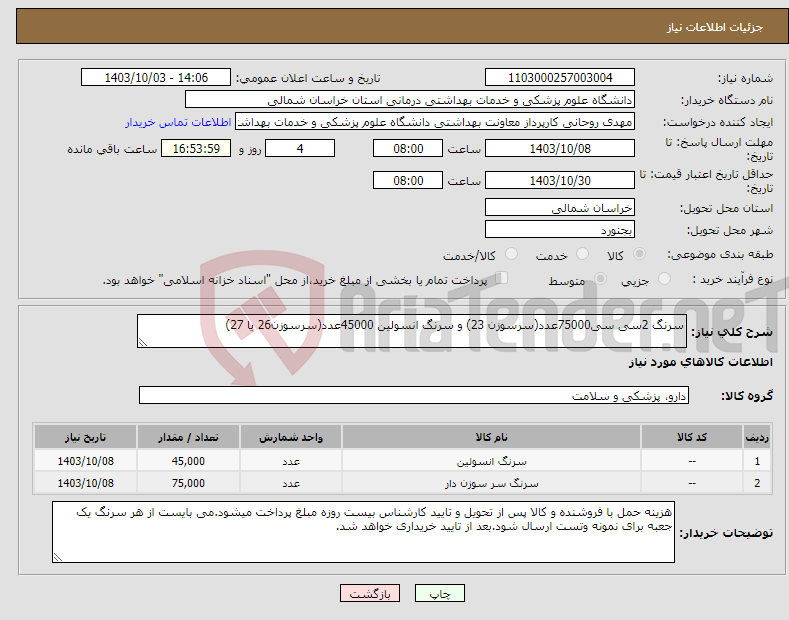The image size is (789, 620).
Task: Click the اطلاعات کالاهای مورد نیاز section title
Action: 700,362
